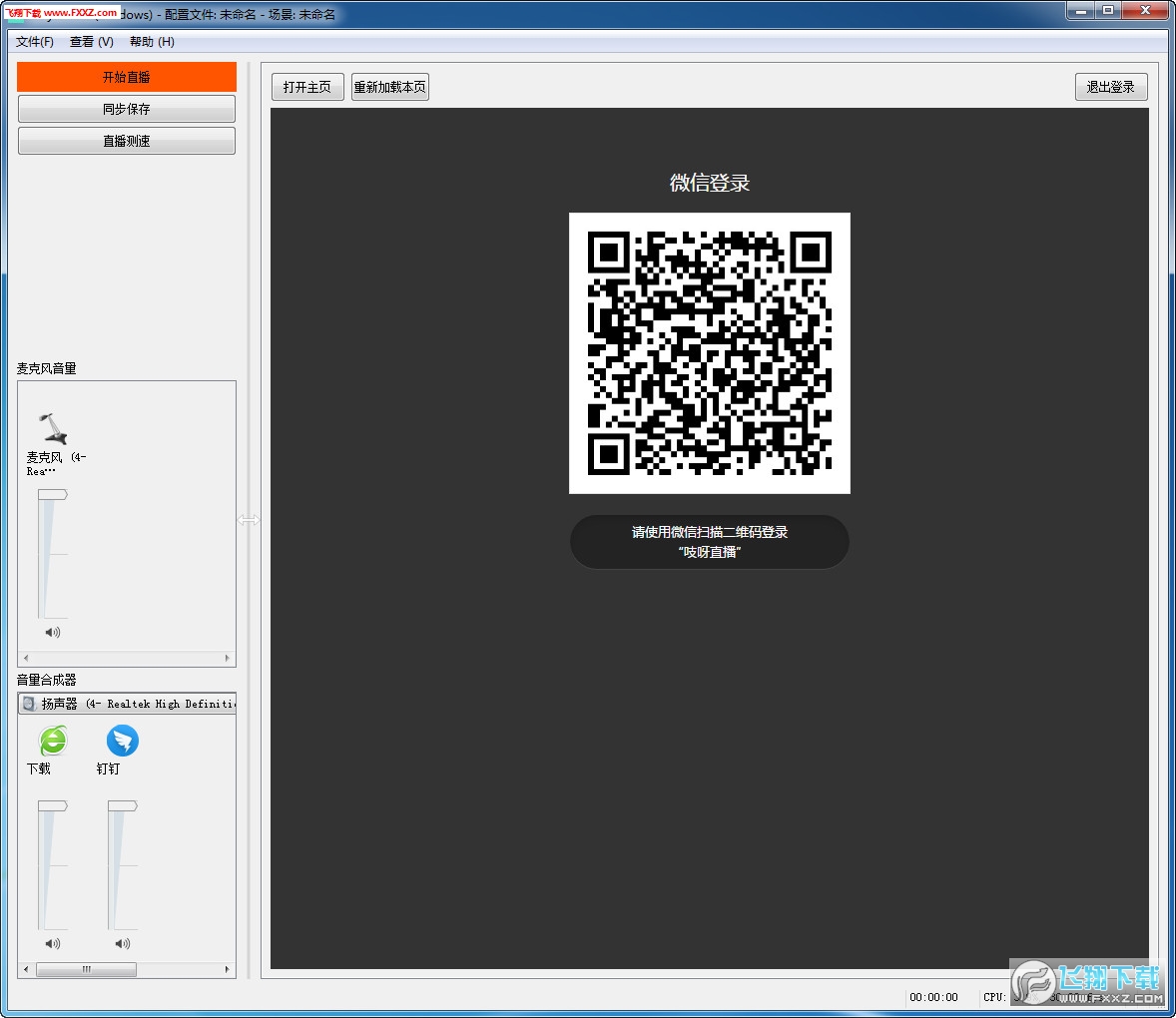Open the 帮助 (H) menu
The image size is (1176, 1018).
click(x=152, y=42)
